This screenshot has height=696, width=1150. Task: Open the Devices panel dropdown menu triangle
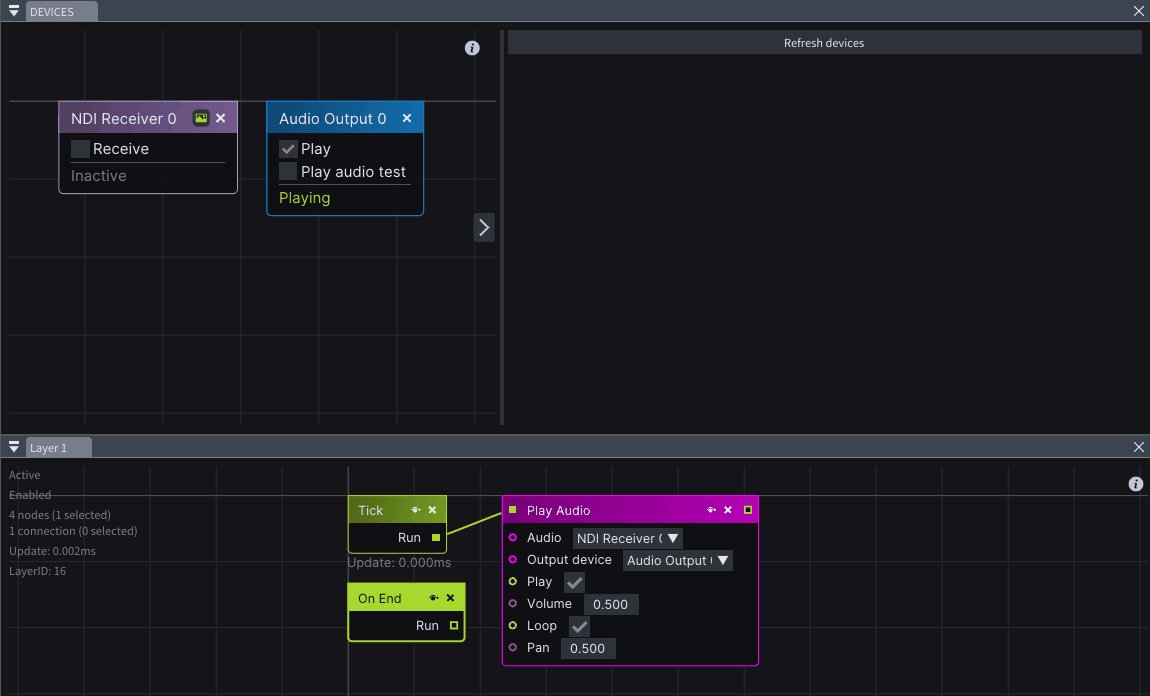pos(14,11)
